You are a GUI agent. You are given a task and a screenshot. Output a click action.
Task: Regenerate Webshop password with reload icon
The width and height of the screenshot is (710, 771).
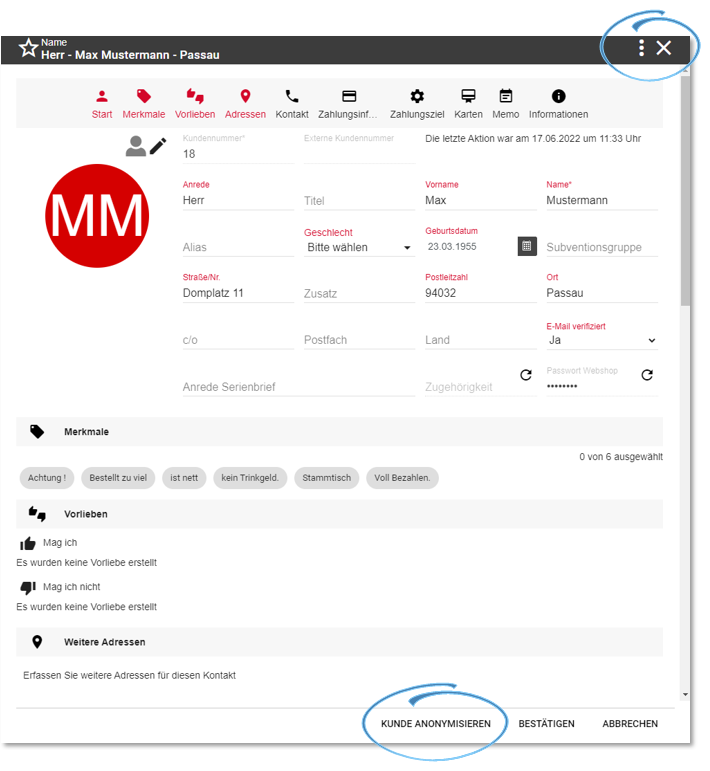647,375
